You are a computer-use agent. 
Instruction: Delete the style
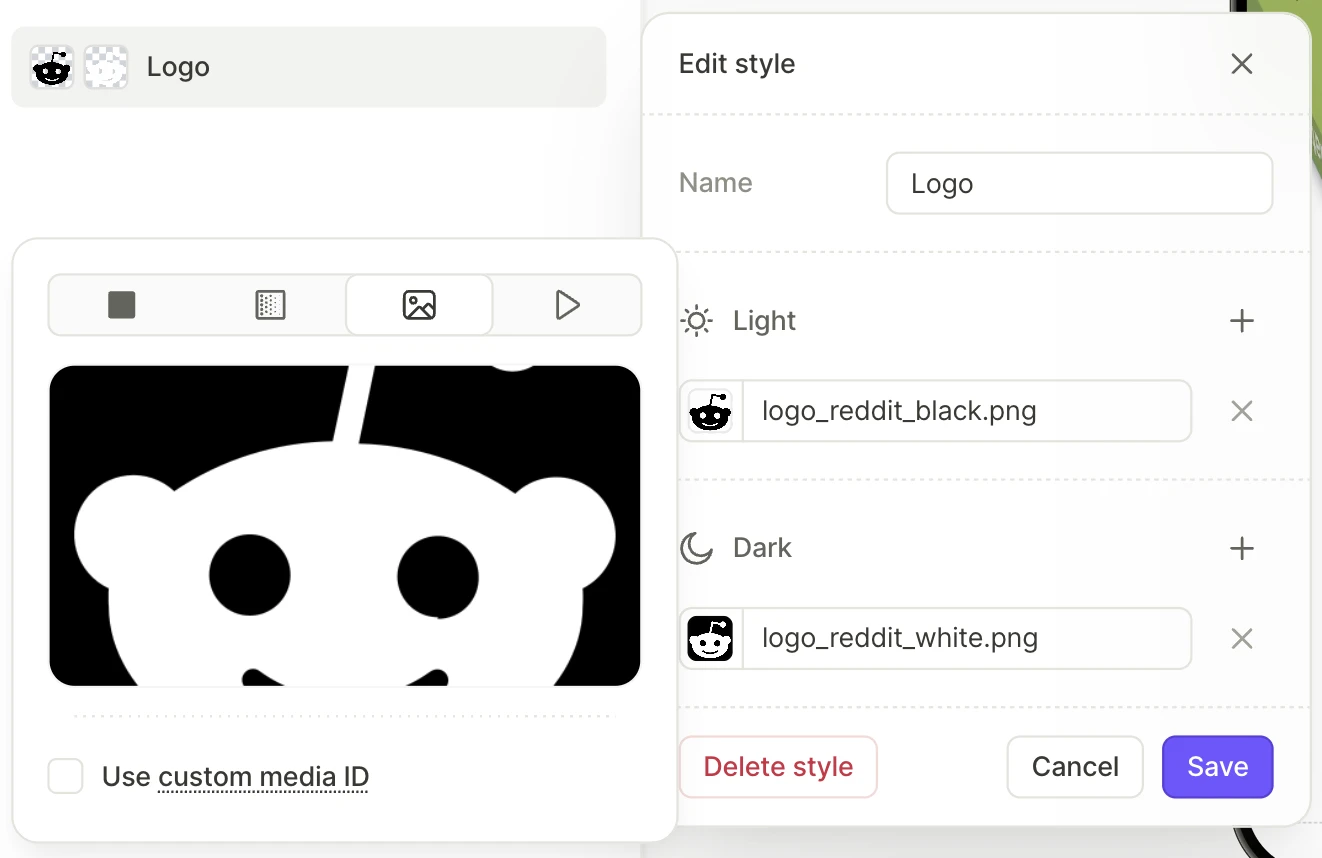(x=778, y=767)
